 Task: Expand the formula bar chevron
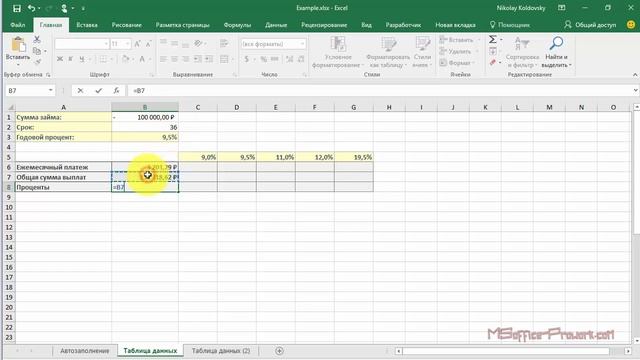pos(636,90)
